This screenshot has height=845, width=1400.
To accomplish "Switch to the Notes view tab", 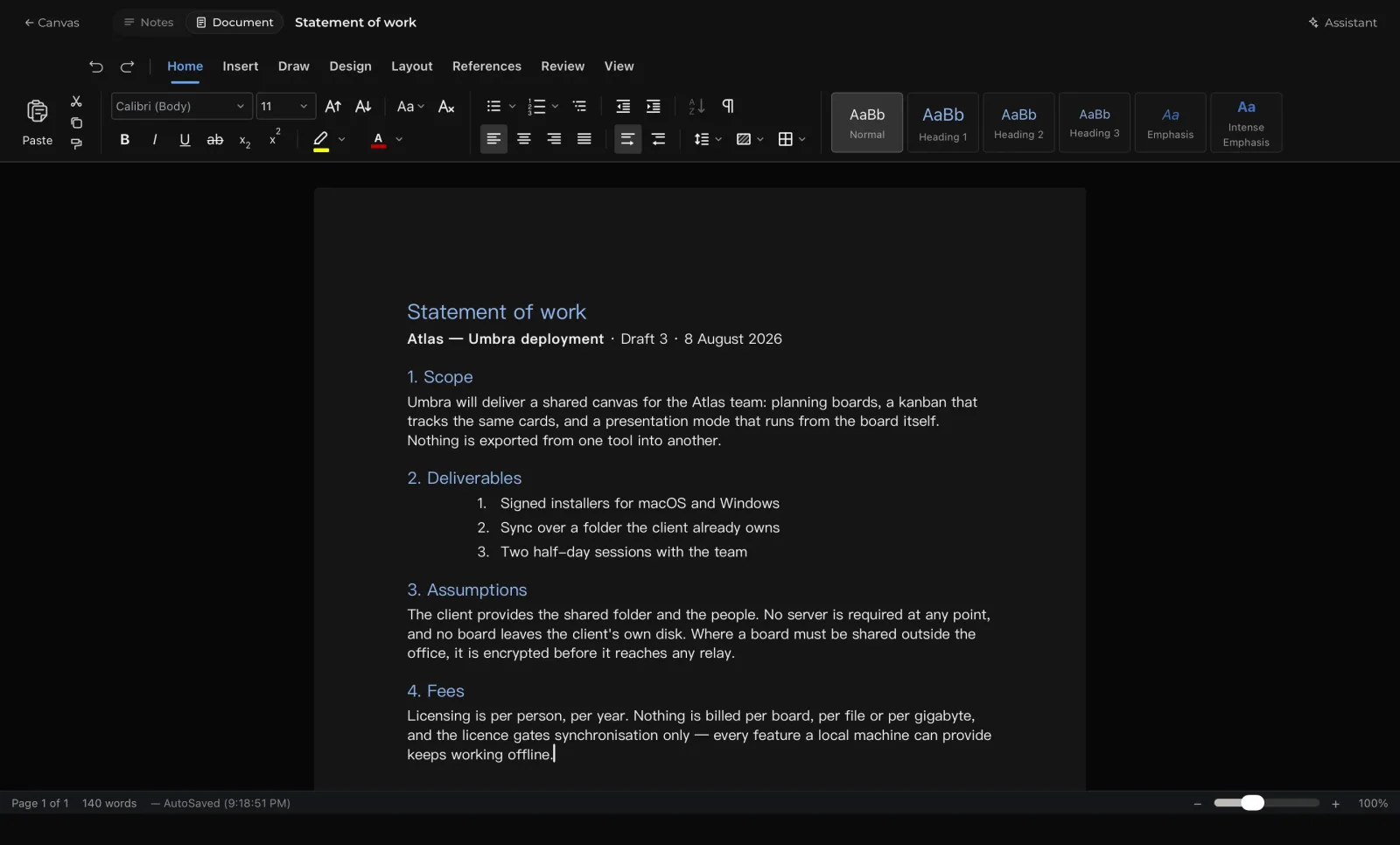I will pos(149,23).
